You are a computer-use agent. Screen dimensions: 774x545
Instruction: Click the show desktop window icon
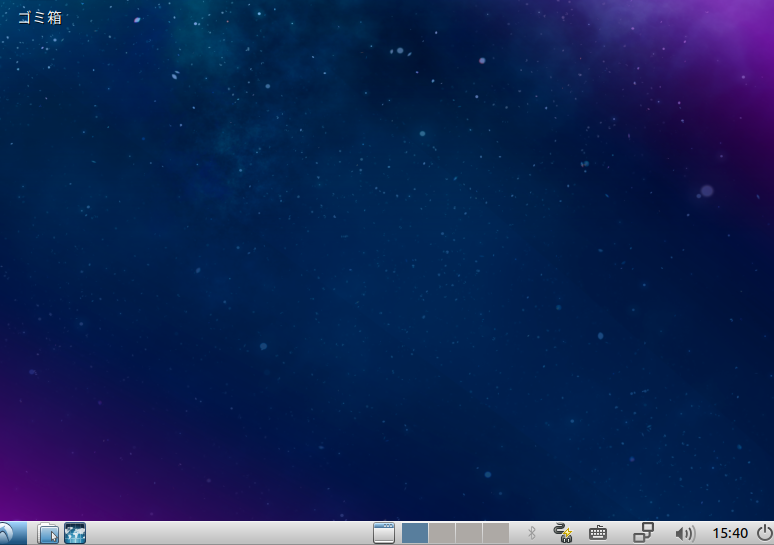[x=384, y=533]
